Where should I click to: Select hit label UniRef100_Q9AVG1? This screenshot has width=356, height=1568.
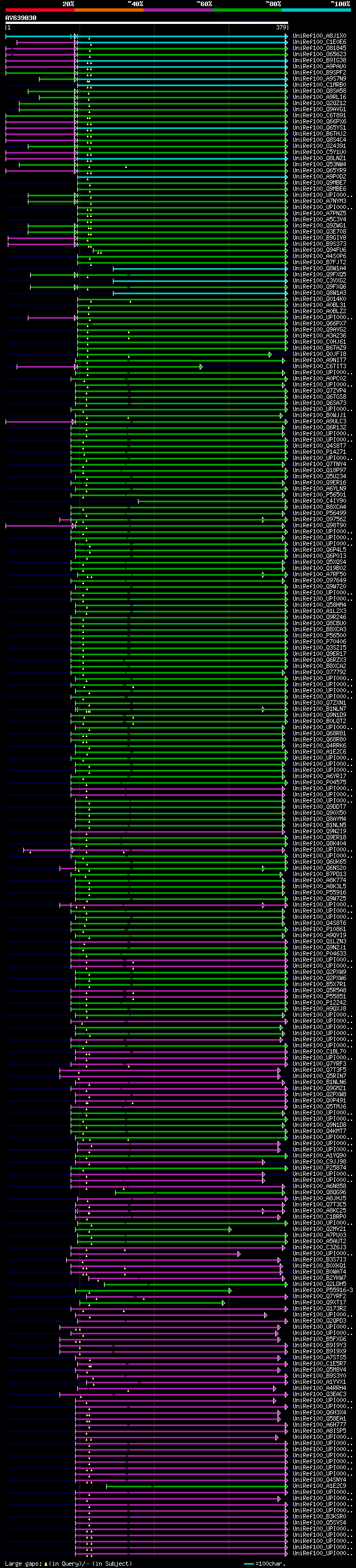pyautogui.click(x=319, y=109)
